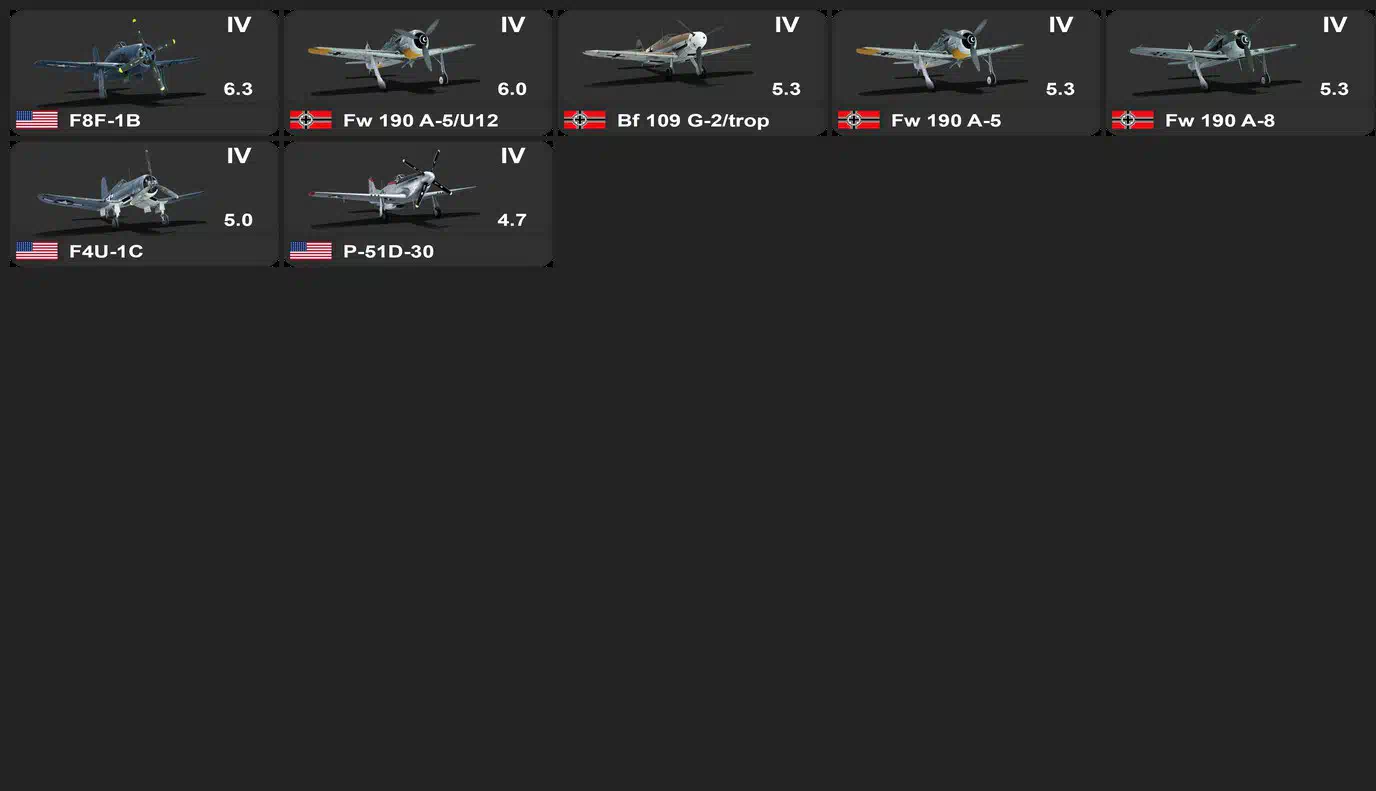
Task: Click the German flag next to Fw 190 A-5/U12
Action: 311,120
